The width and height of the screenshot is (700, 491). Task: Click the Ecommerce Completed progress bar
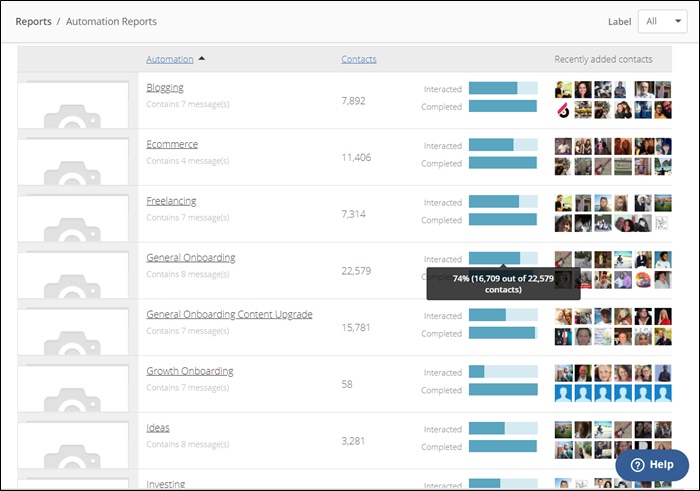tap(503, 162)
